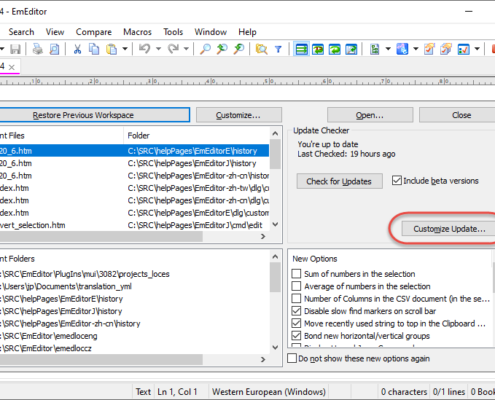The width and height of the screenshot is (495, 400).
Task: Click the Cut scissors icon
Action: (x=77, y=49)
